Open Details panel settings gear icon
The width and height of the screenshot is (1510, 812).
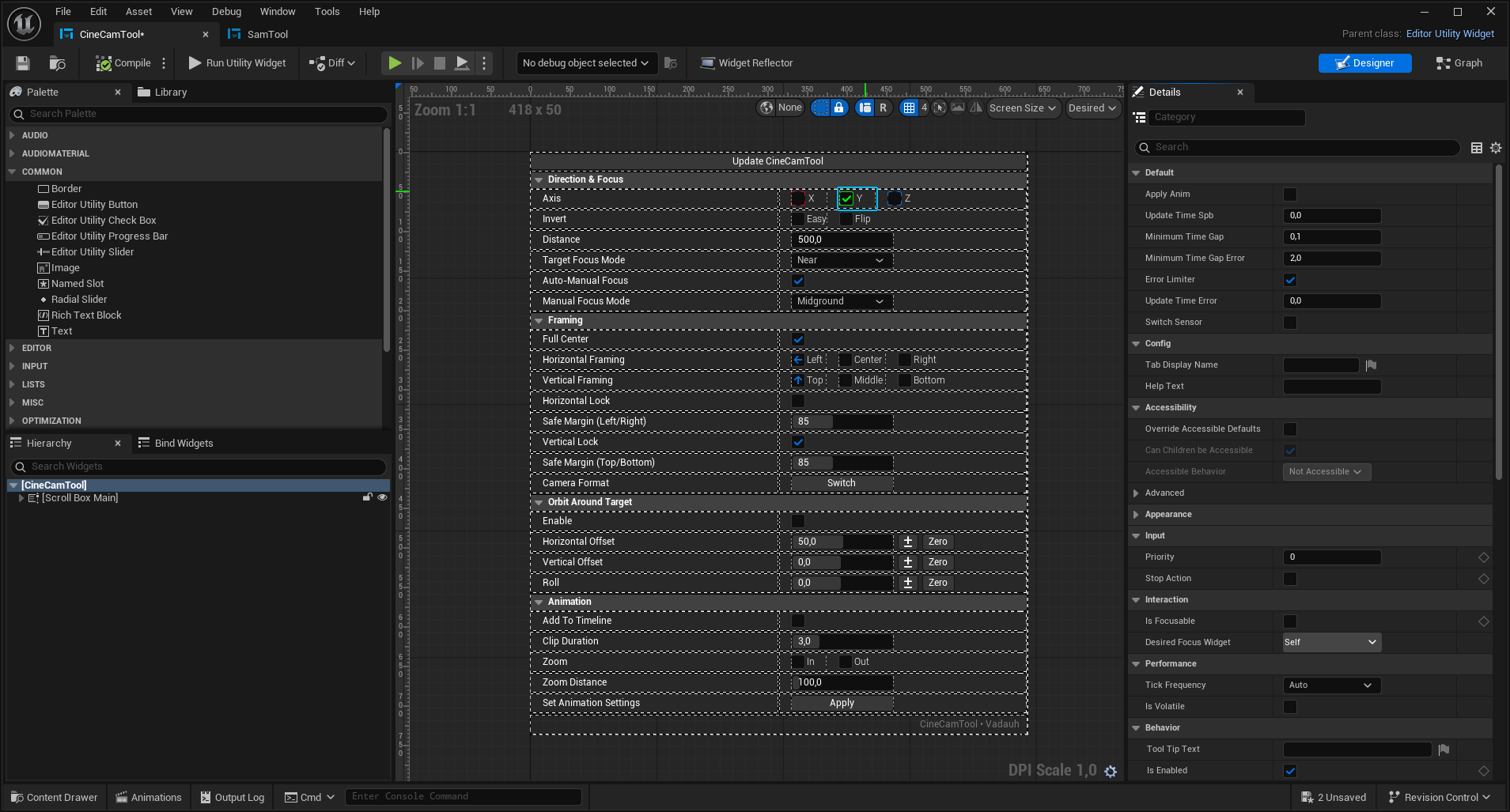tap(1496, 148)
